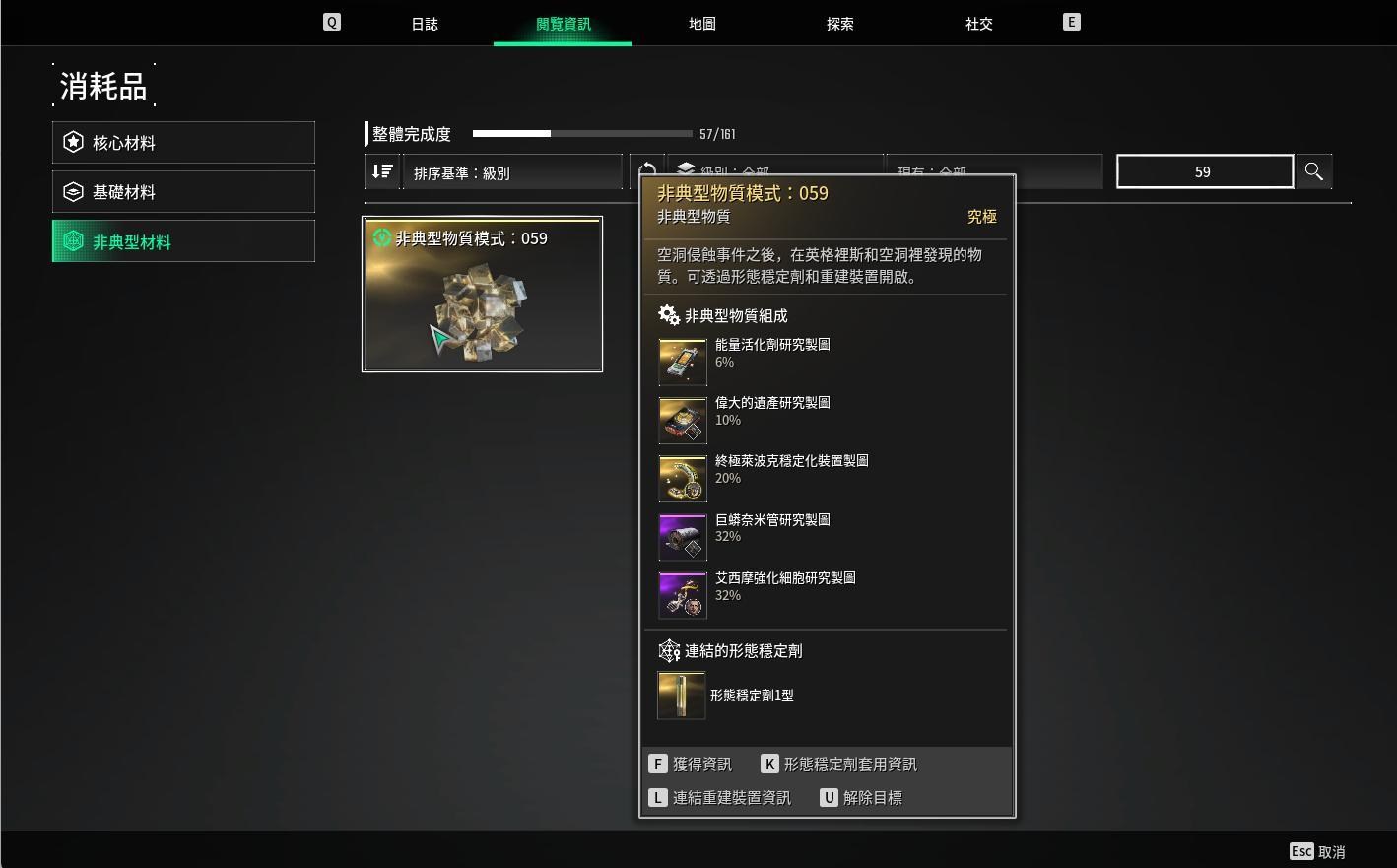This screenshot has width=1397, height=868.
Task: Click the search field containing 59
Action: coord(1204,171)
